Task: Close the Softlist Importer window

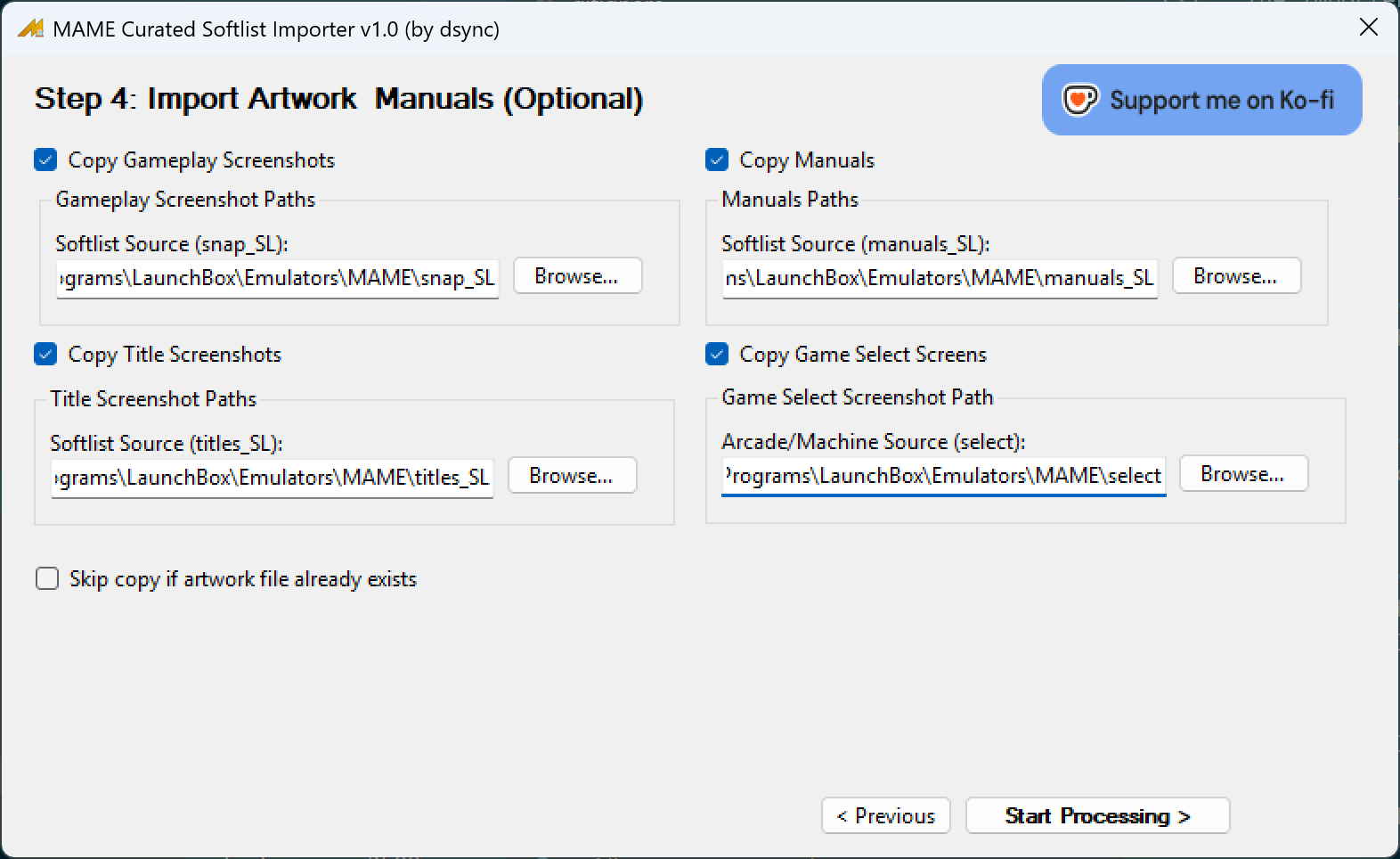Action: 1369,28
